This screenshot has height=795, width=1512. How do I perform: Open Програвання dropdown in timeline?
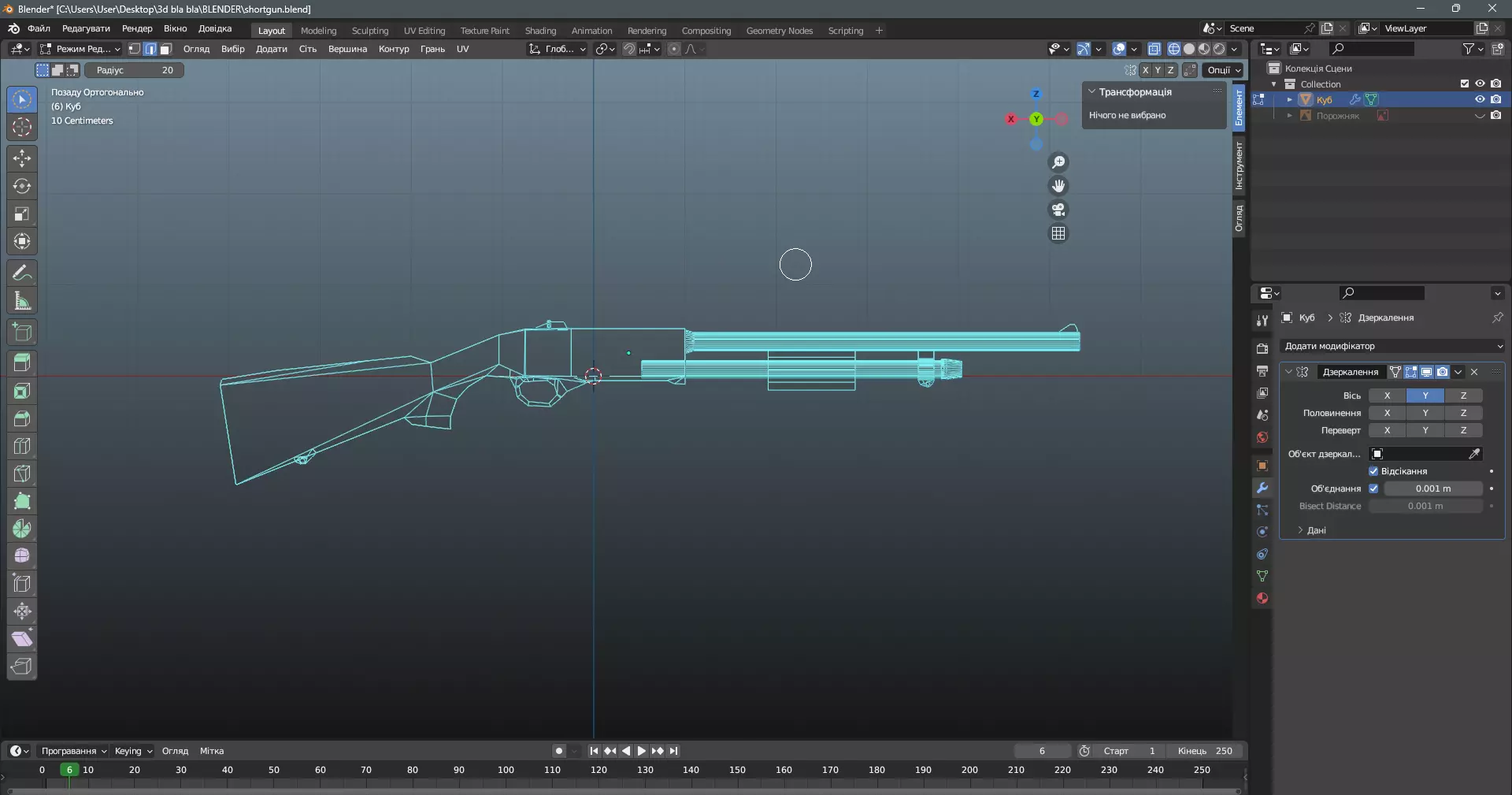tap(73, 751)
